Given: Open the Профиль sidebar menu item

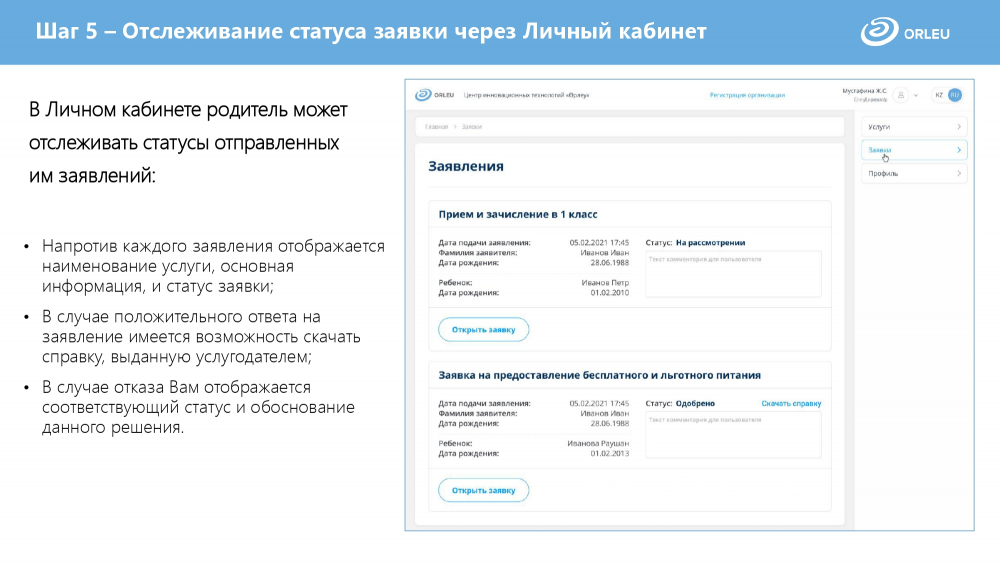Looking at the screenshot, I should point(914,173).
